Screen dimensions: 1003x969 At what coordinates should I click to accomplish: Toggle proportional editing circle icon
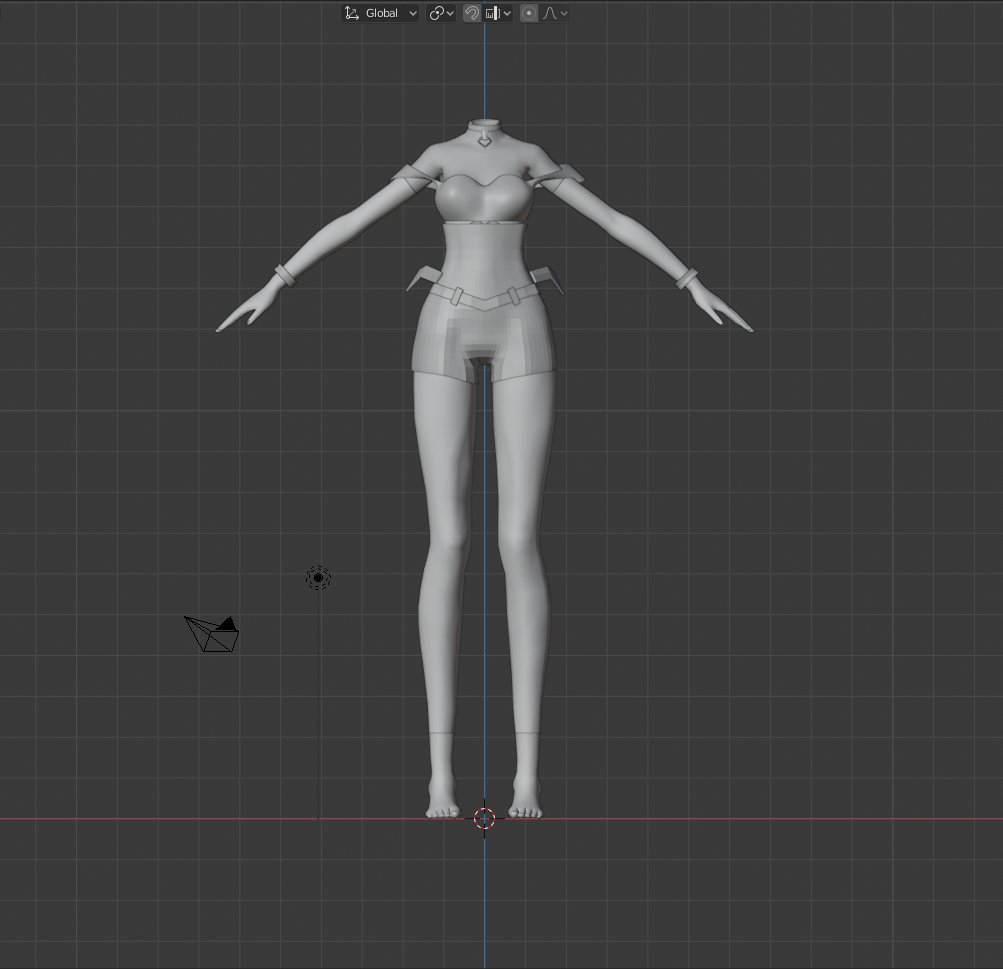pyautogui.click(x=529, y=13)
